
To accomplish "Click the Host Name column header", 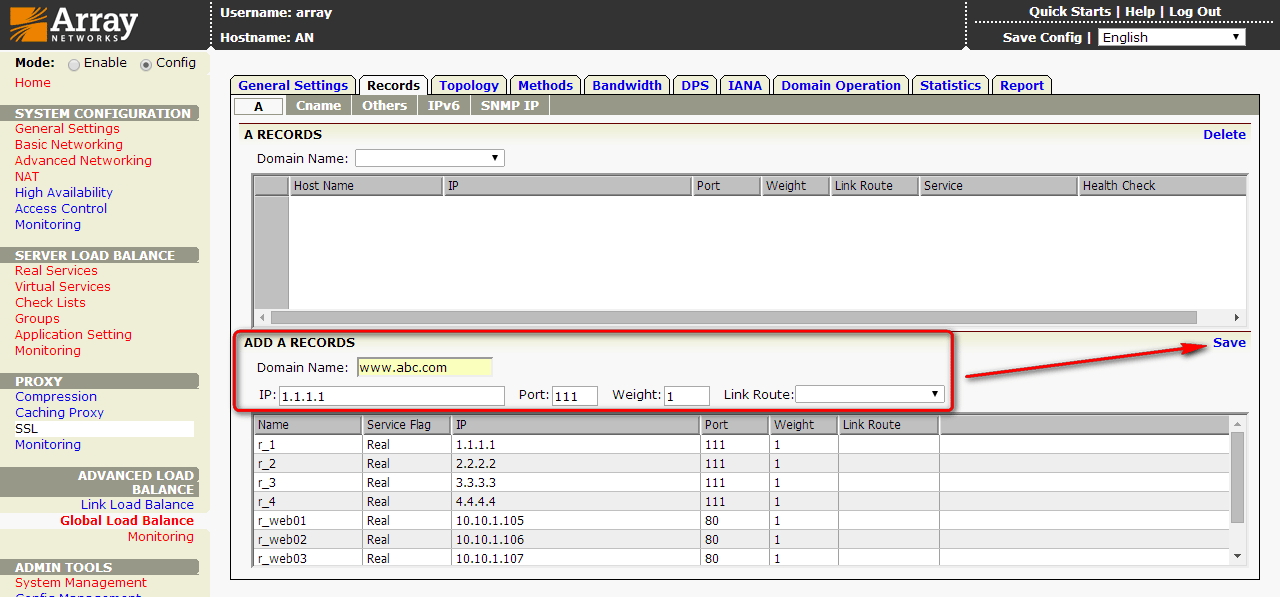I will pyautogui.click(x=366, y=186).
